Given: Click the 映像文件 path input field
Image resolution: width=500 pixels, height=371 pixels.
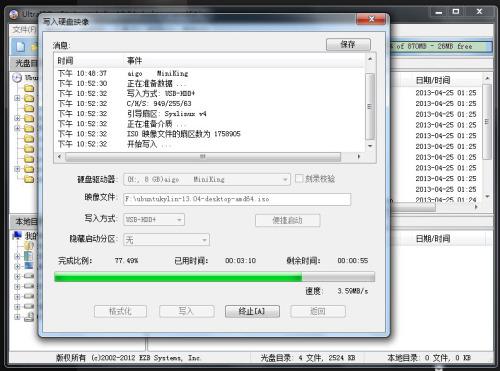Looking at the screenshot, I should (237, 199).
